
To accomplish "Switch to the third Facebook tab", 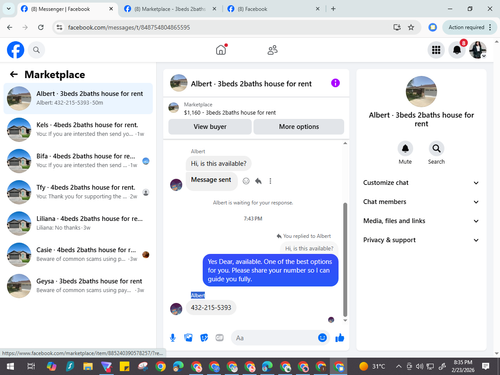I will (273, 9).
